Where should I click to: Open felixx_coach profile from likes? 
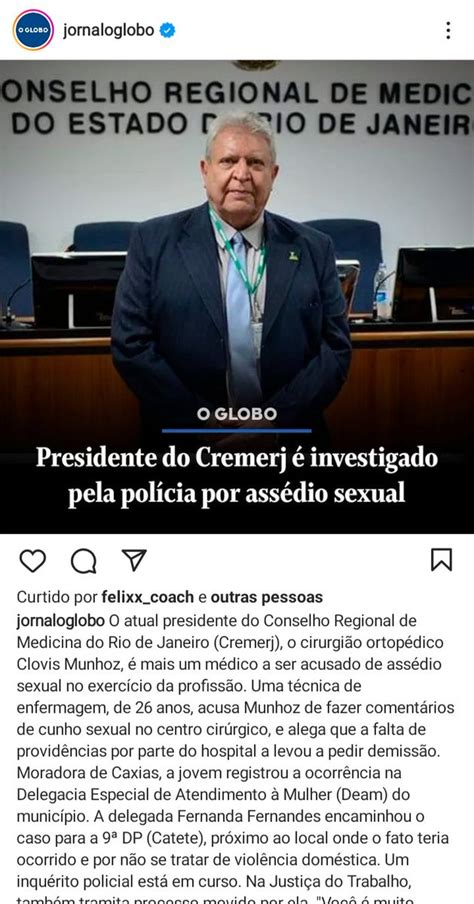point(148,597)
